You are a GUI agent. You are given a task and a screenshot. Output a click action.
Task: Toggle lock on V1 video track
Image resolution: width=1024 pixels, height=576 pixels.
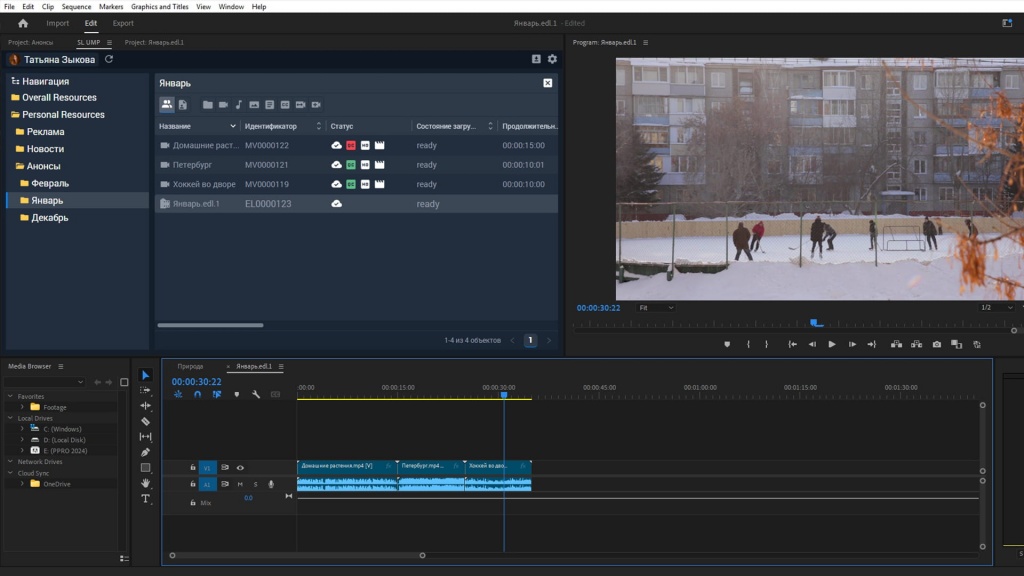pos(193,467)
